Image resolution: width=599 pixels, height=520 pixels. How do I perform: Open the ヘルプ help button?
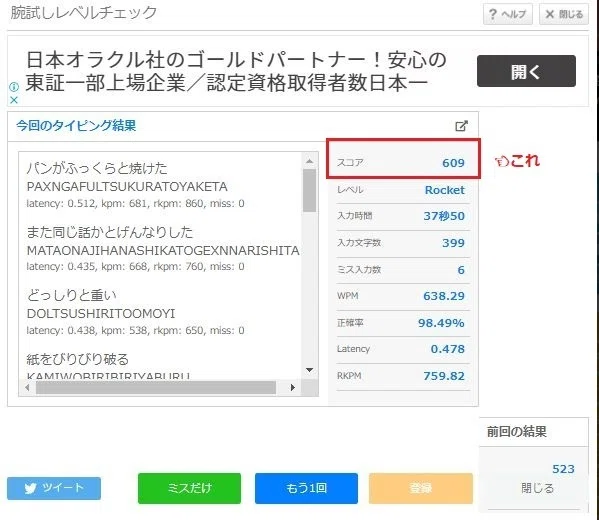pos(507,14)
